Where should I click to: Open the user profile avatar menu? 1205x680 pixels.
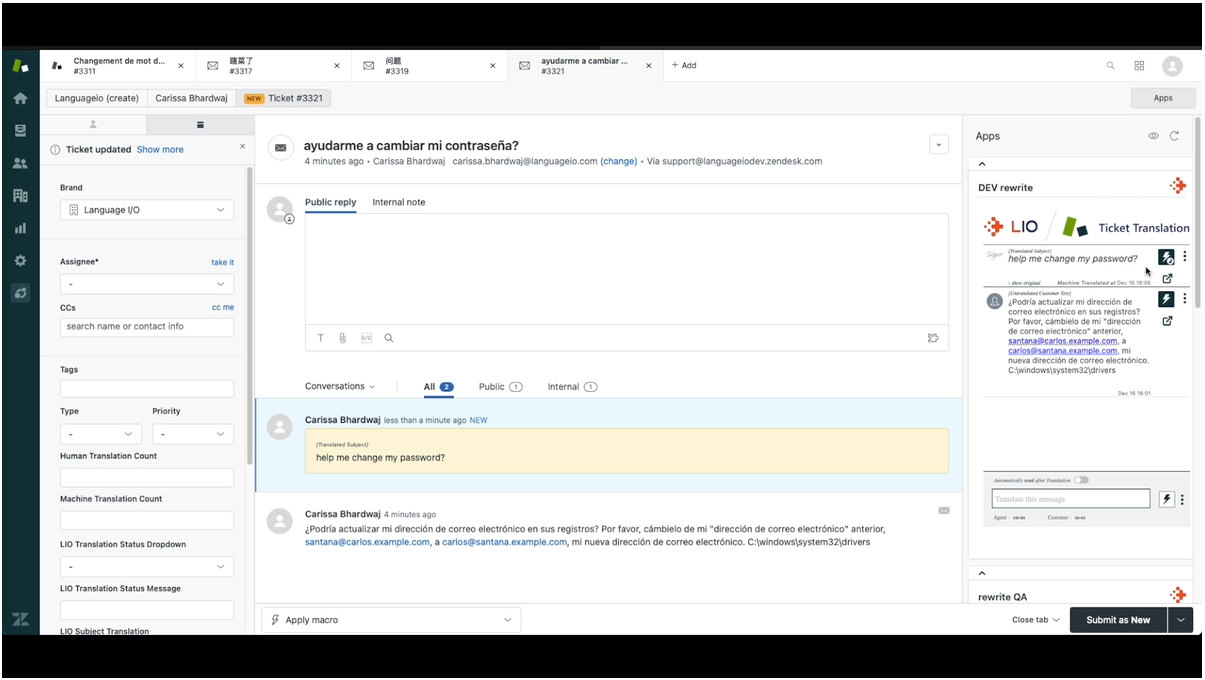tap(1172, 65)
